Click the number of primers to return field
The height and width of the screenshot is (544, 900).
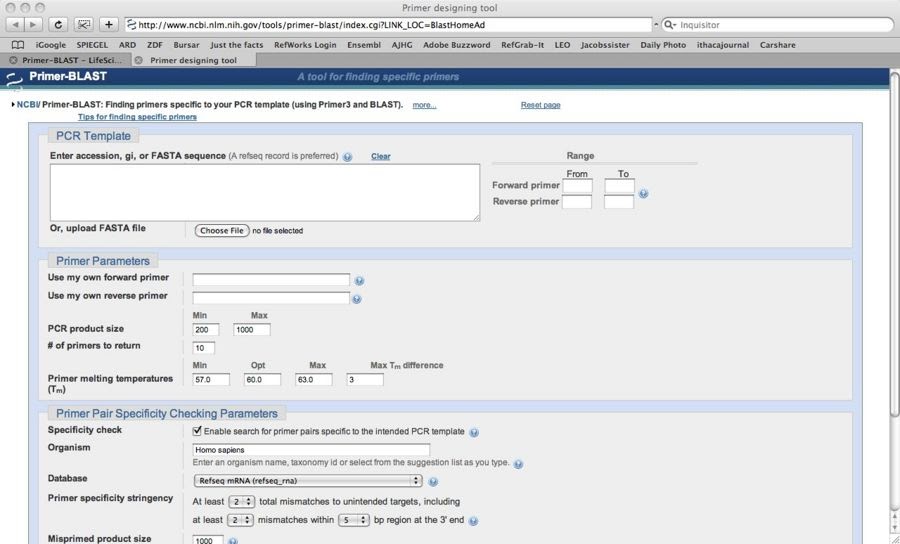tap(204, 348)
